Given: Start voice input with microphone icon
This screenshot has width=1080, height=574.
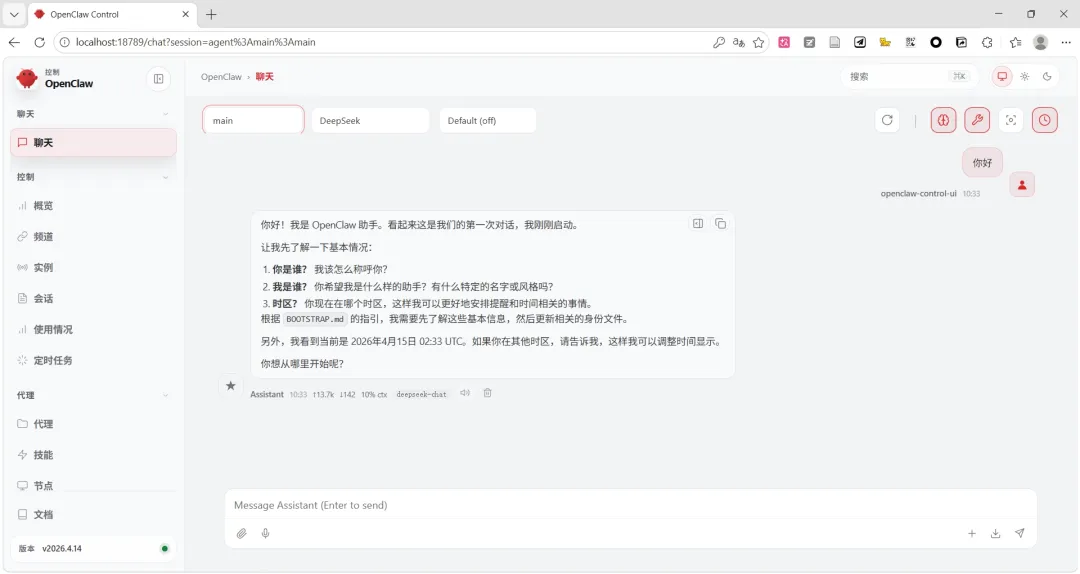Looking at the screenshot, I should [265, 533].
